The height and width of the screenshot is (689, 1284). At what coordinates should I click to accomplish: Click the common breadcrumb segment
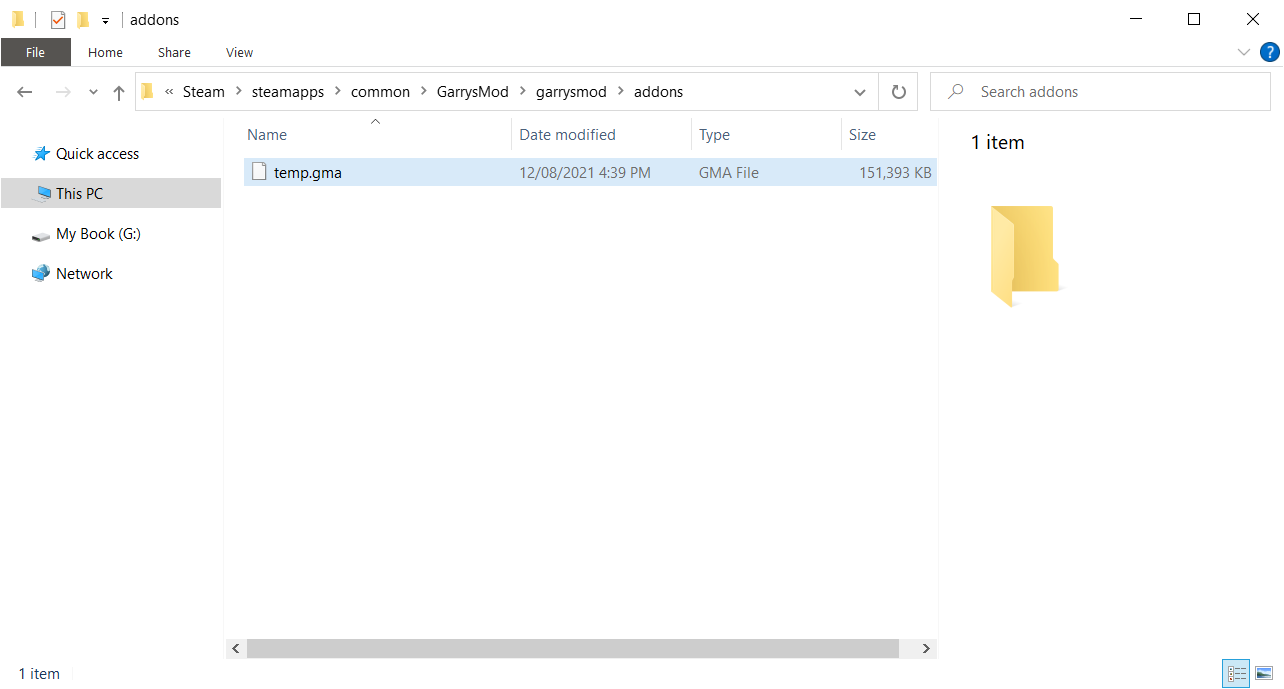coord(380,92)
